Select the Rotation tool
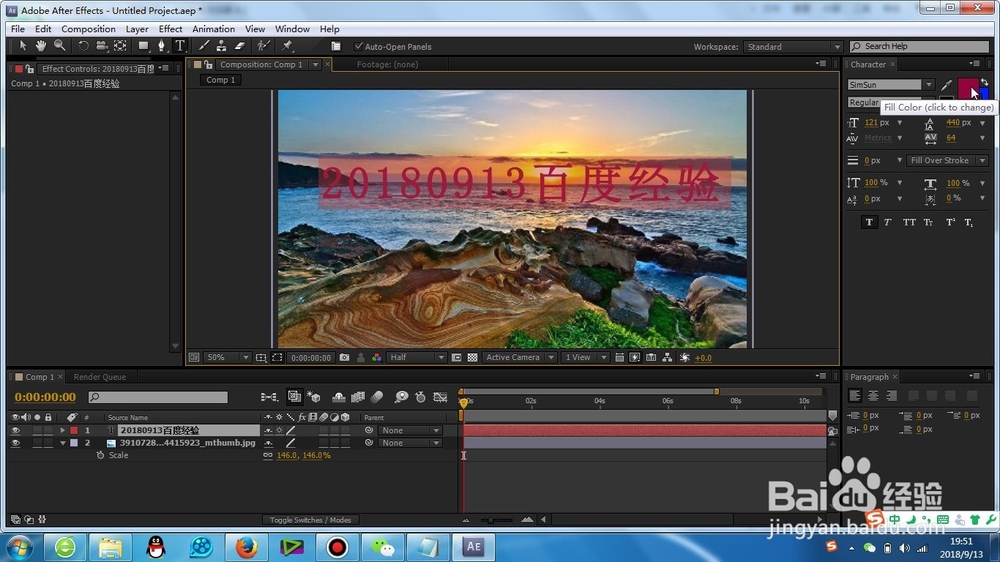 [83, 46]
